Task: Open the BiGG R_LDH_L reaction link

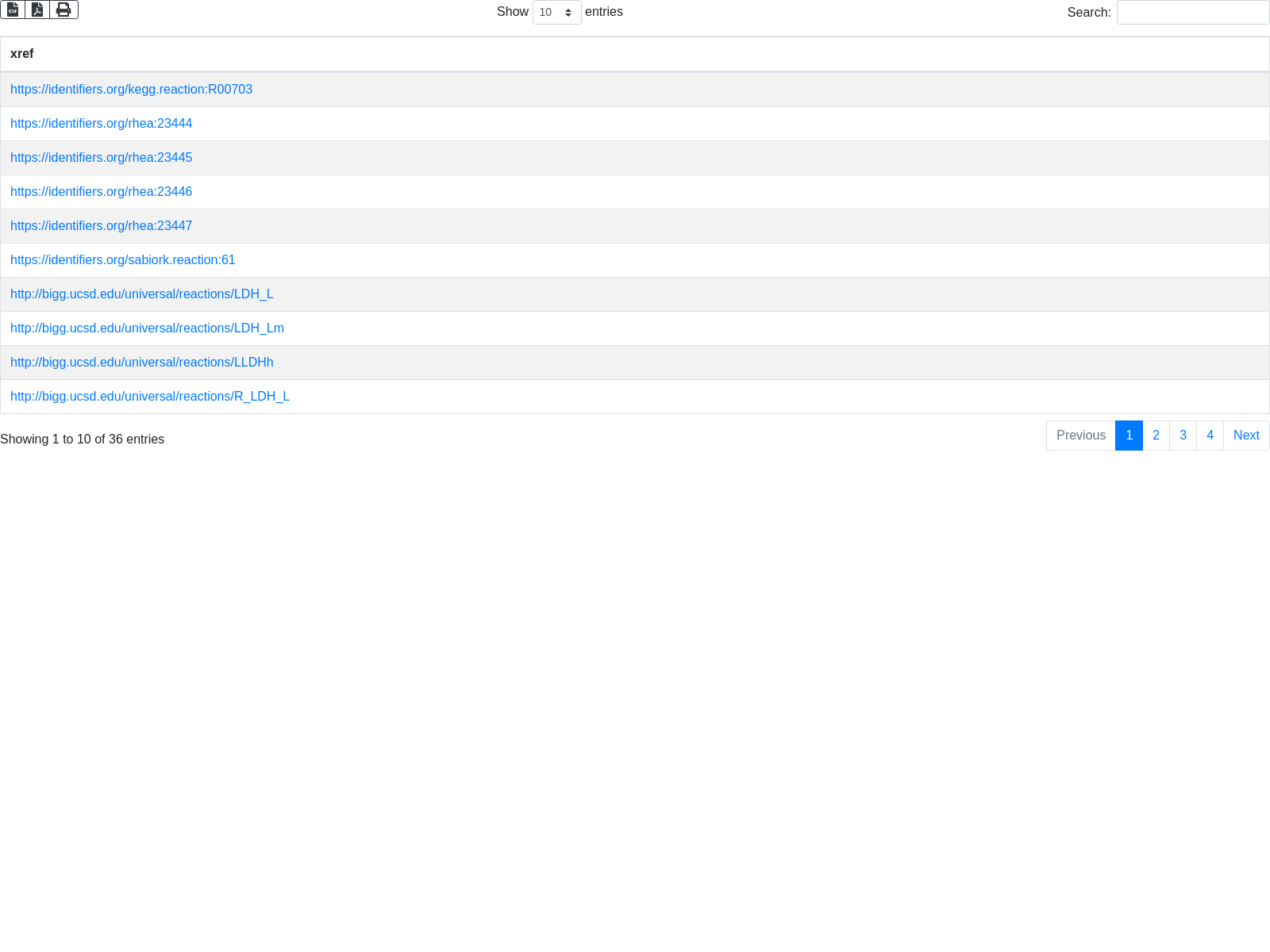Action: click(x=149, y=397)
